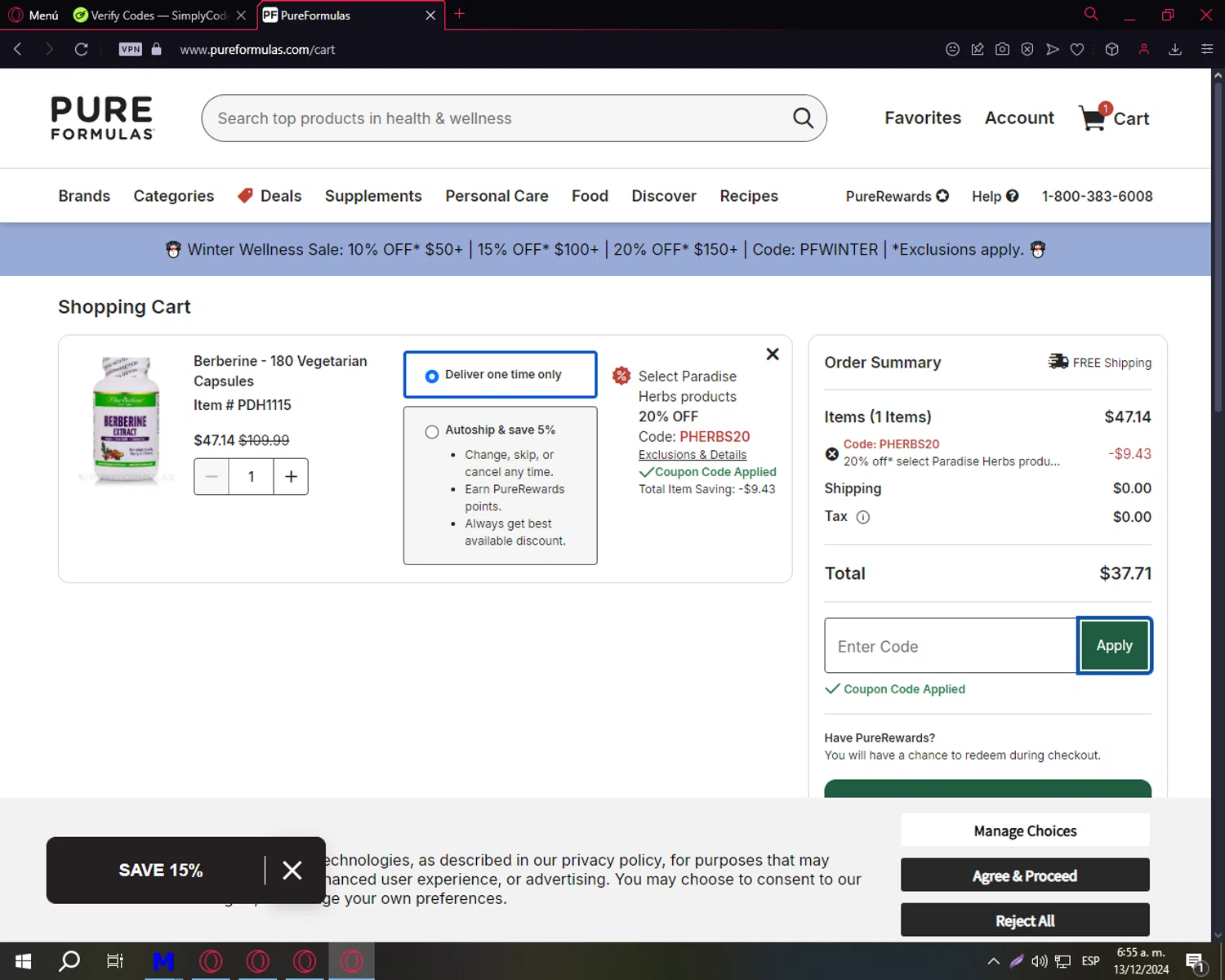Show hidden system tray icons
Image resolution: width=1225 pixels, height=980 pixels.
coord(993,961)
